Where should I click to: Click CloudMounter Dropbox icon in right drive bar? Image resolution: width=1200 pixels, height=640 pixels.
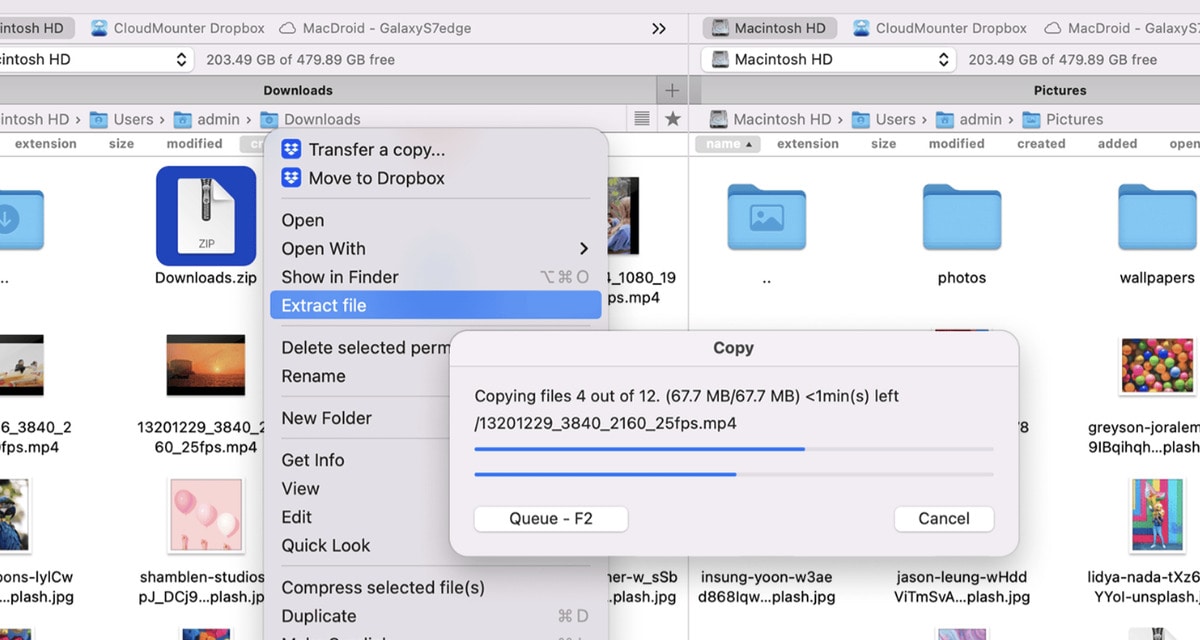coord(861,28)
